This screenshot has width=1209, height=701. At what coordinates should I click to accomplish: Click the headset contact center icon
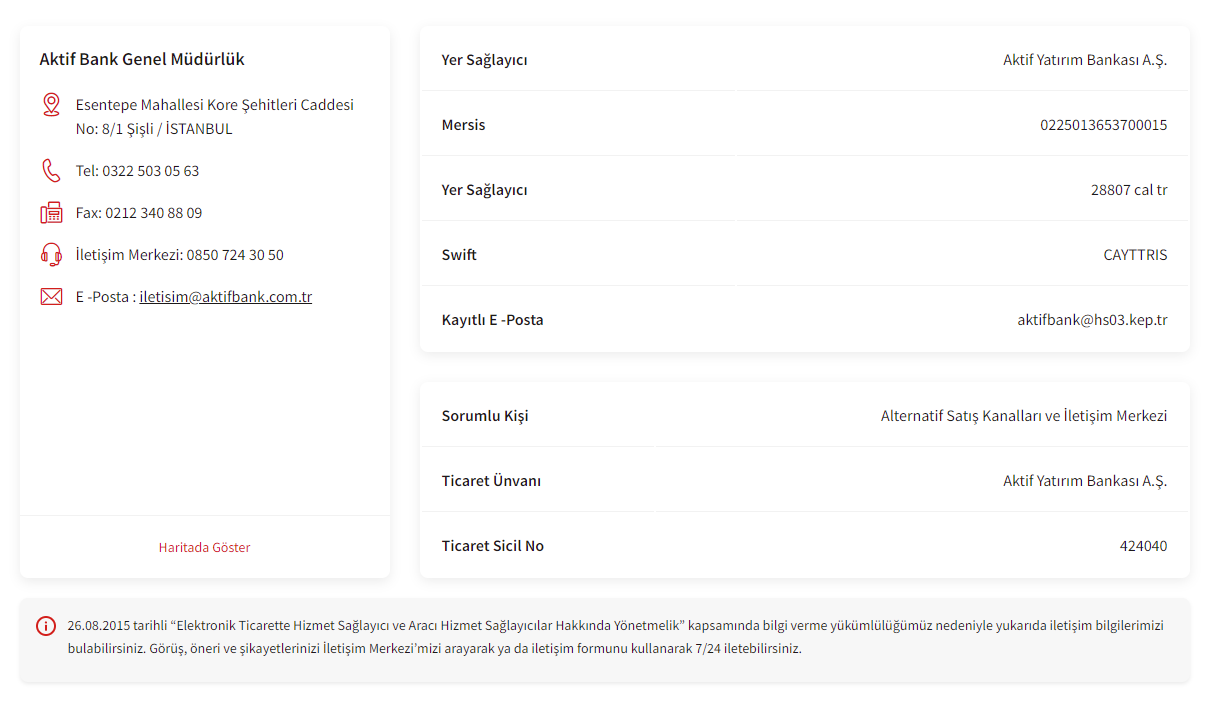point(51,255)
